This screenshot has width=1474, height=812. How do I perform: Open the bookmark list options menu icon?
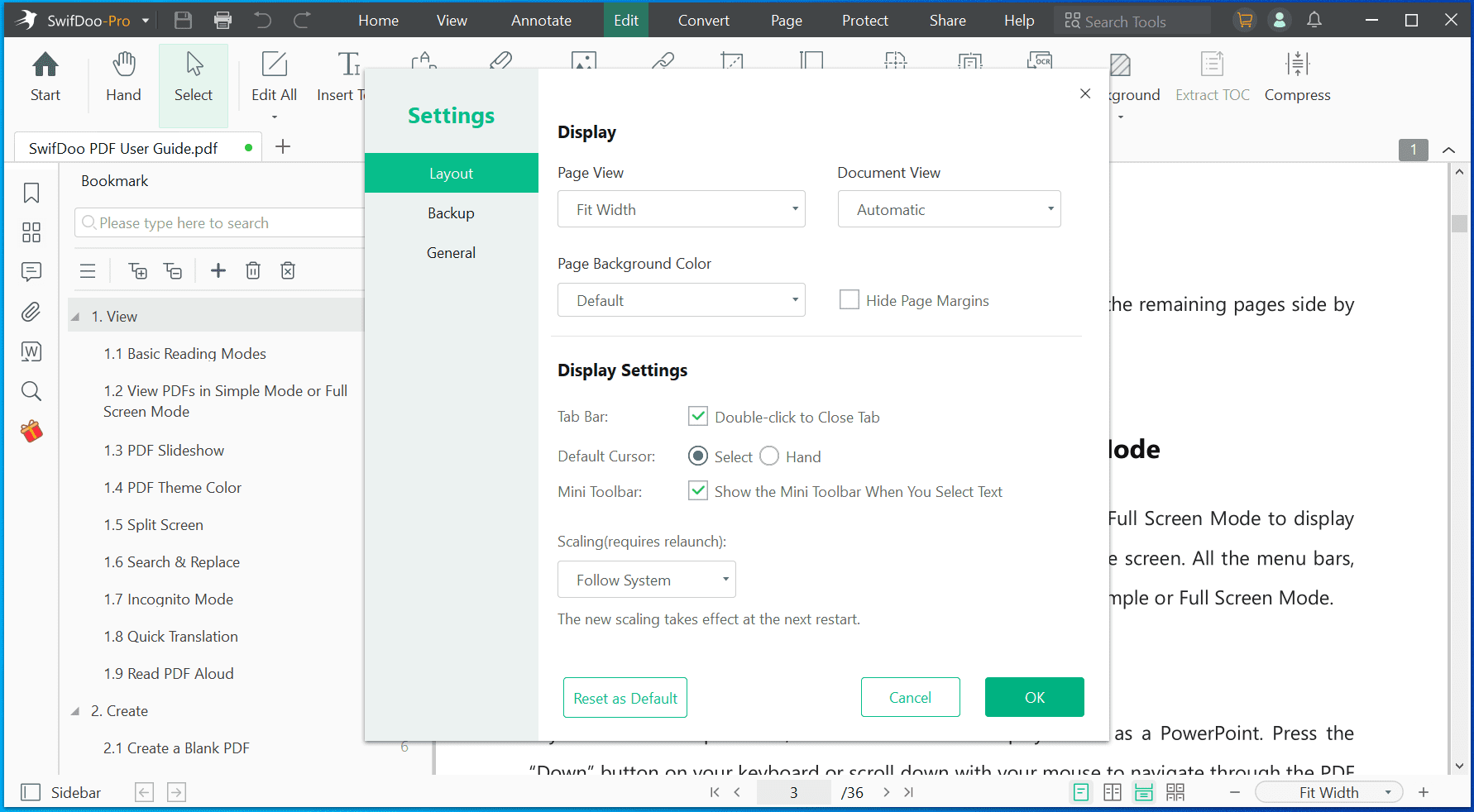coord(88,270)
